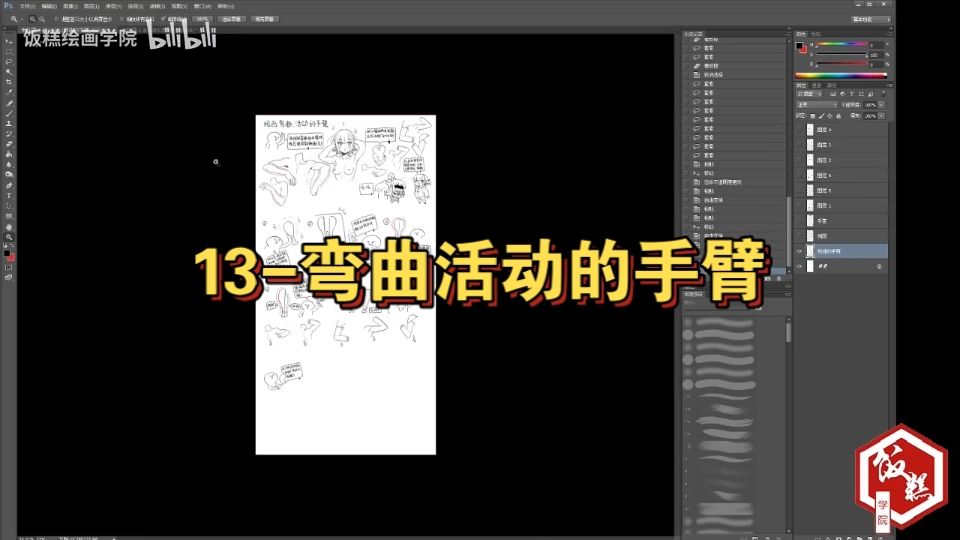This screenshot has height=540, width=960.
Task: Open Layers panel flyout menu
Action: (890, 85)
